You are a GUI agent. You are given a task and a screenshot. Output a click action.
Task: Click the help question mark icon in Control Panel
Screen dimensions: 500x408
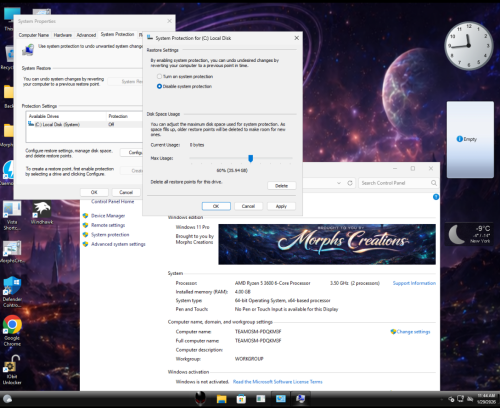(x=436, y=197)
